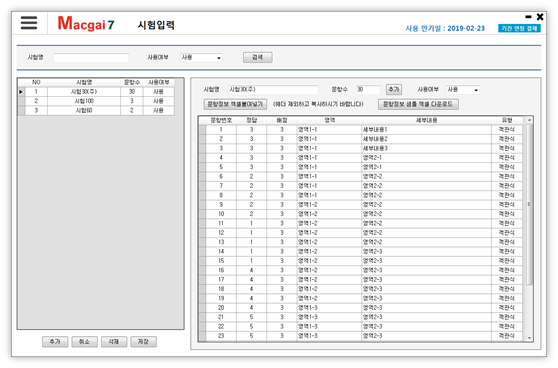This screenshot has width=558, height=368.
Task: Click the 기간 연장 결제 button
Action: pyautogui.click(x=519, y=28)
